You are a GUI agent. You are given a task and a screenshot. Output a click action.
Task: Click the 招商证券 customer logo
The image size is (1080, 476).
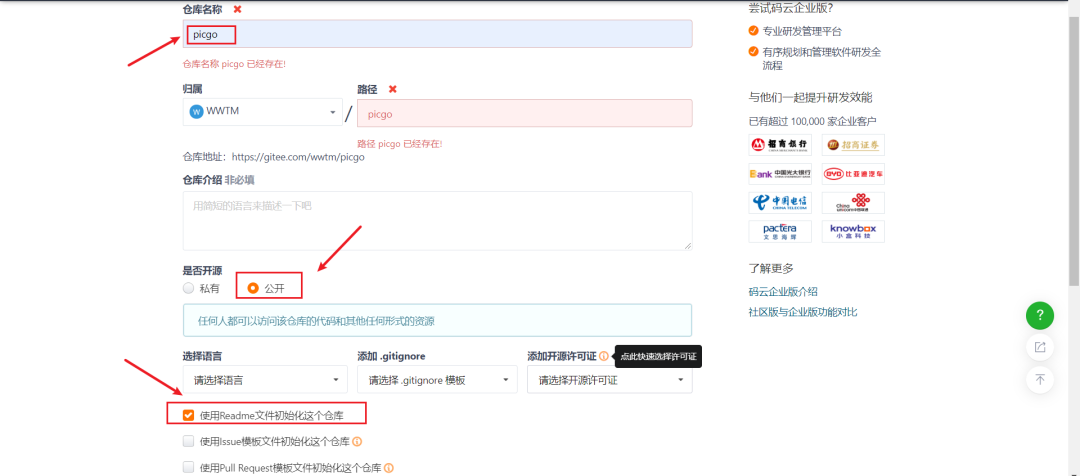pyautogui.click(x=853, y=145)
